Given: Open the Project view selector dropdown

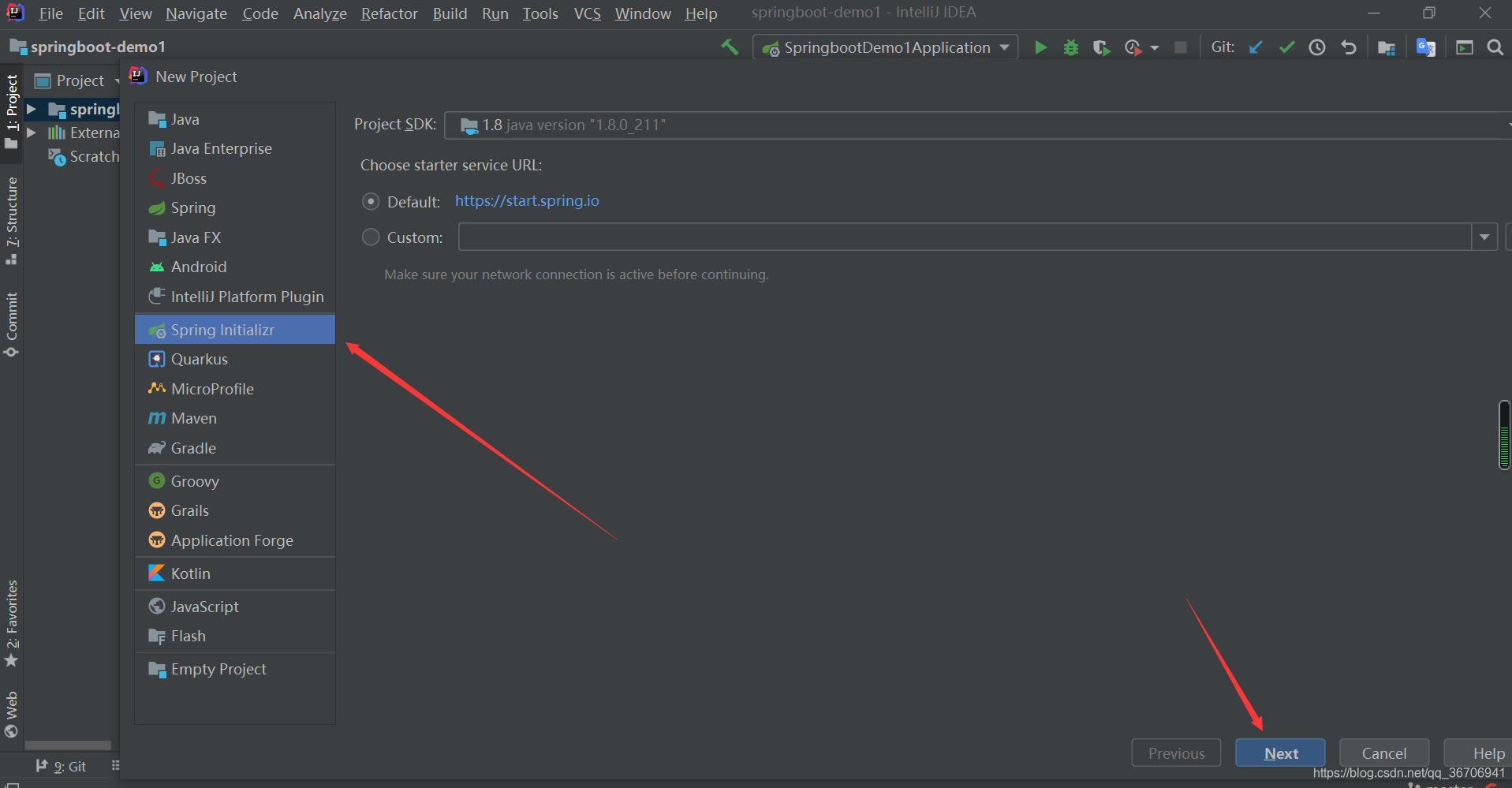Looking at the screenshot, I should (x=77, y=80).
